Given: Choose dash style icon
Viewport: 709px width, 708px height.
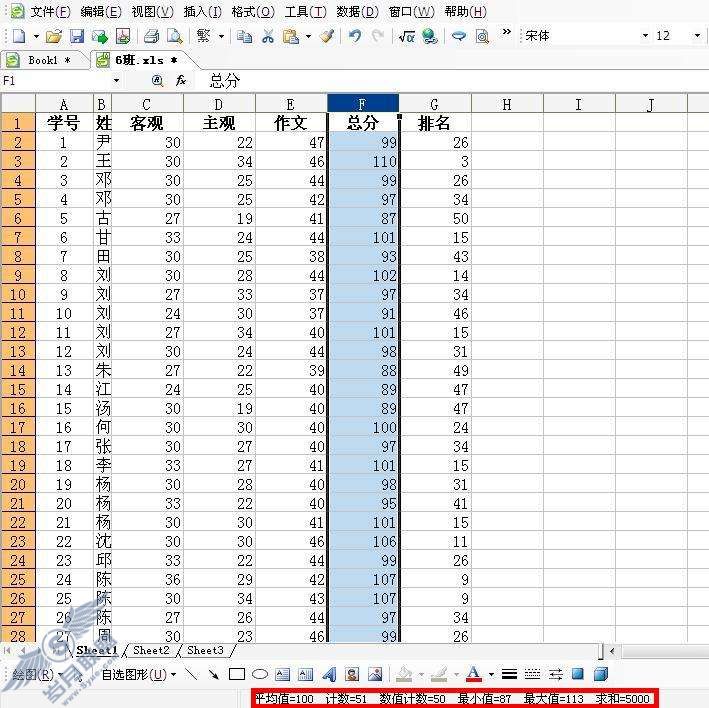Looking at the screenshot, I should coord(532,675).
